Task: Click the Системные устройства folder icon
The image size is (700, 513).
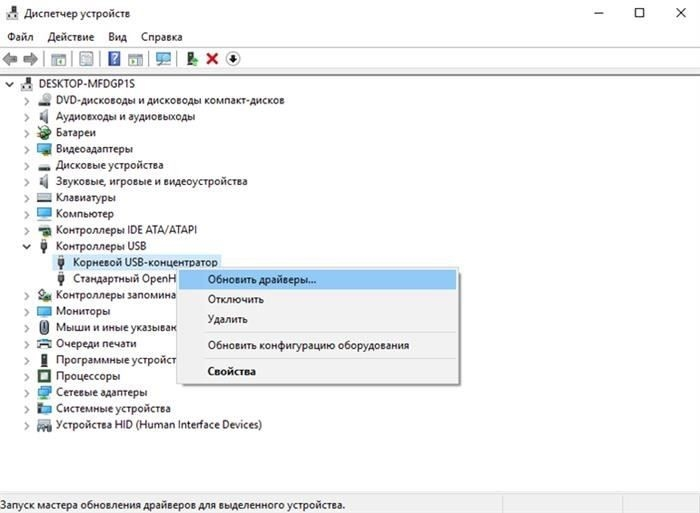Action: click(44, 409)
